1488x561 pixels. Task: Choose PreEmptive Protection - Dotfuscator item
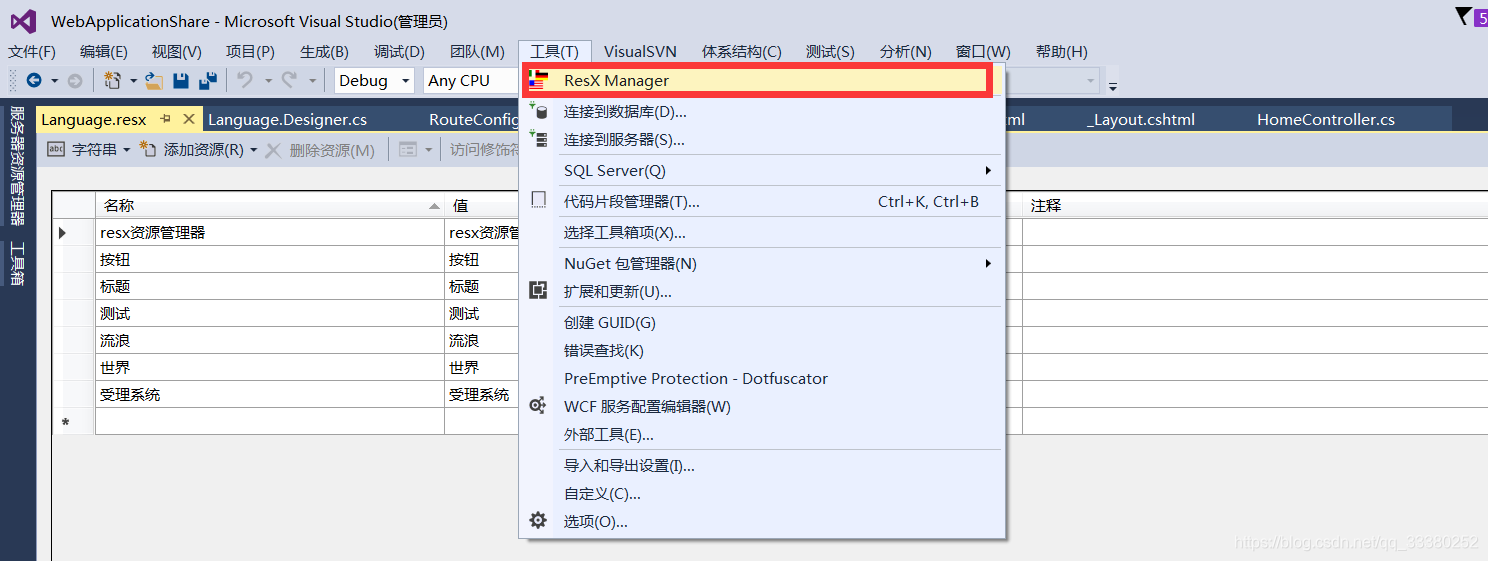coord(762,378)
